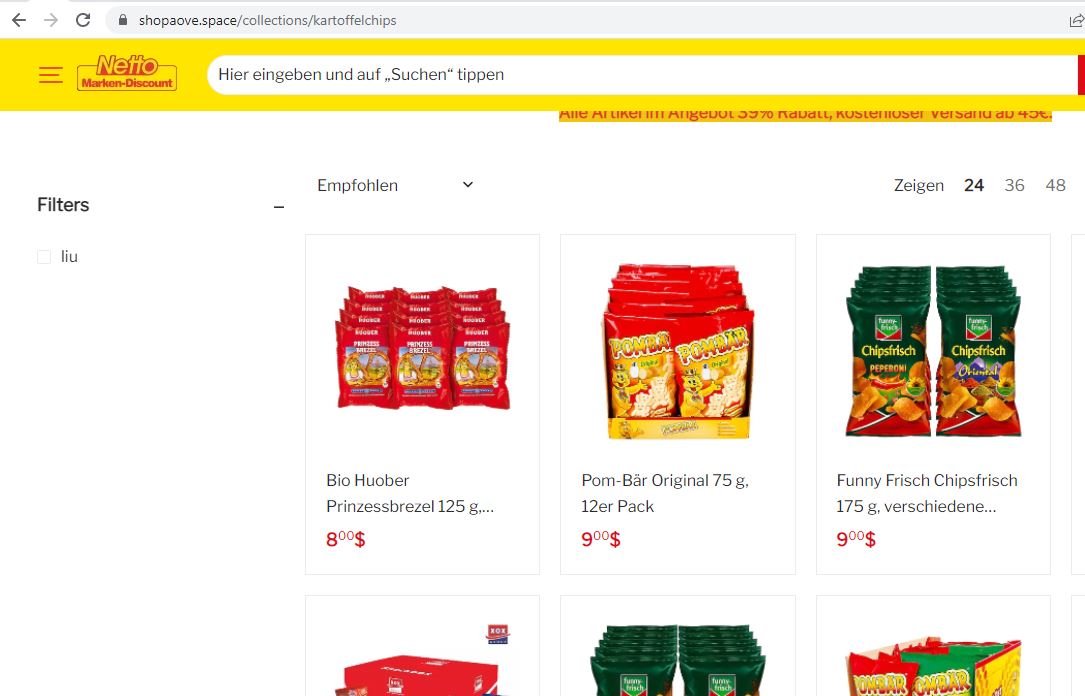Screen dimensions: 1085x696
Task: Select 24 items per page
Action: click(974, 185)
